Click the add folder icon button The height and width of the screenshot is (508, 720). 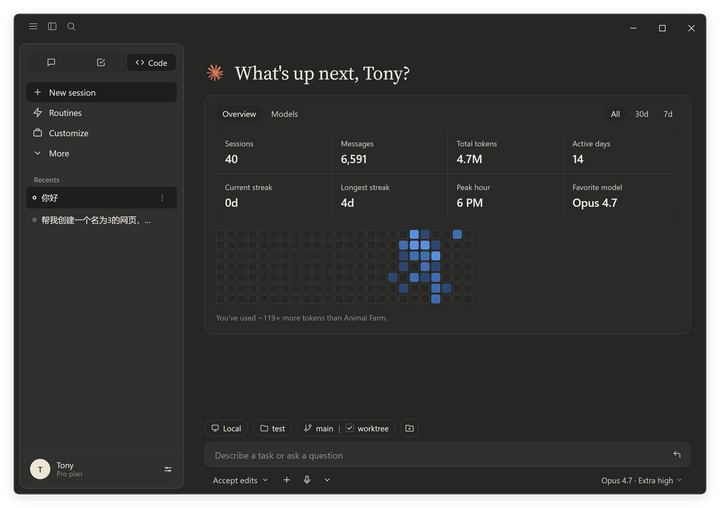409,428
